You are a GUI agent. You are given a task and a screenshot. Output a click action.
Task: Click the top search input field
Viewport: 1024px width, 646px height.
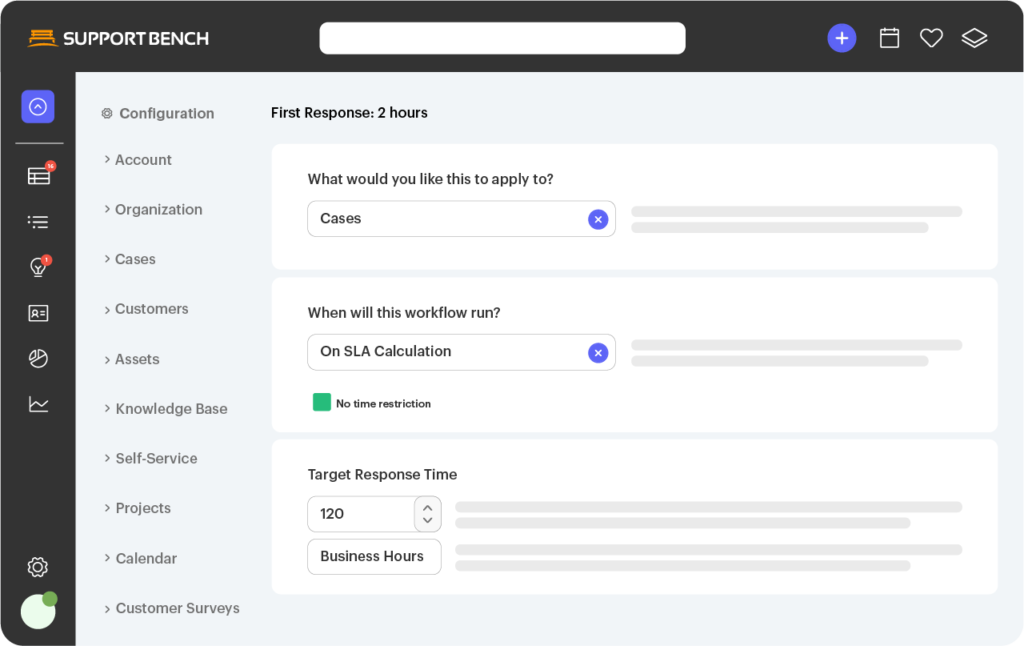click(502, 38)
